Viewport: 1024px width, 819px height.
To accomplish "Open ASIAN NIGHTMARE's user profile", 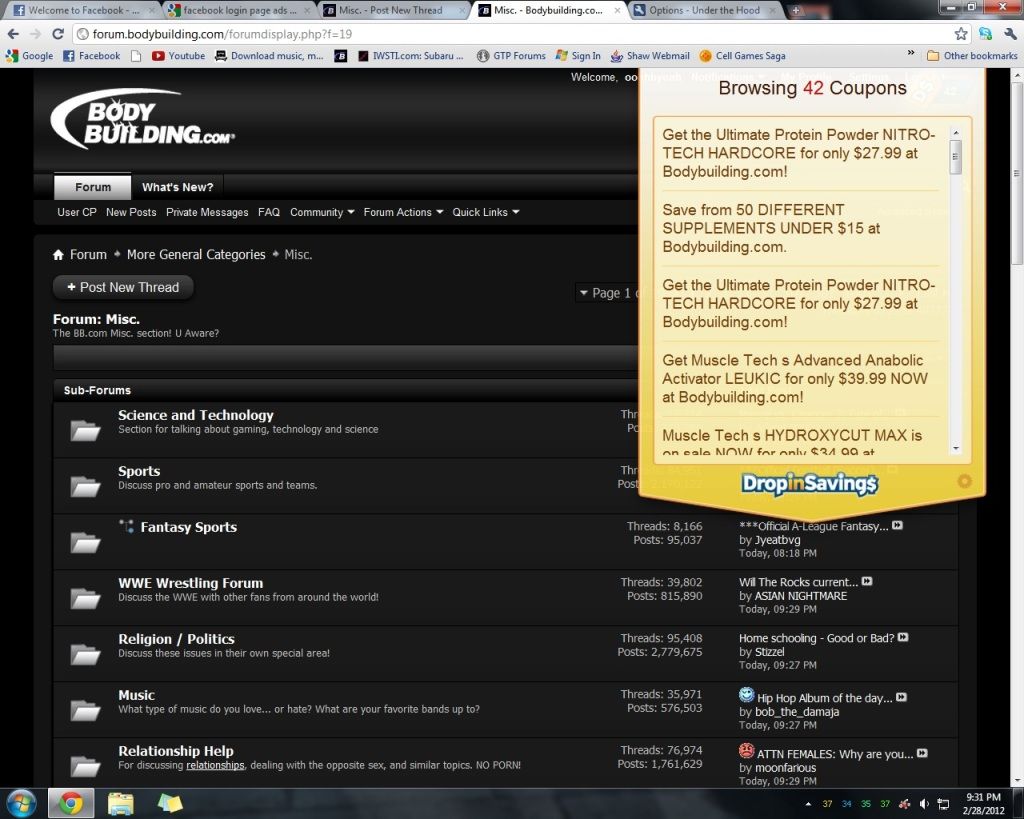I will click(801, 596).
